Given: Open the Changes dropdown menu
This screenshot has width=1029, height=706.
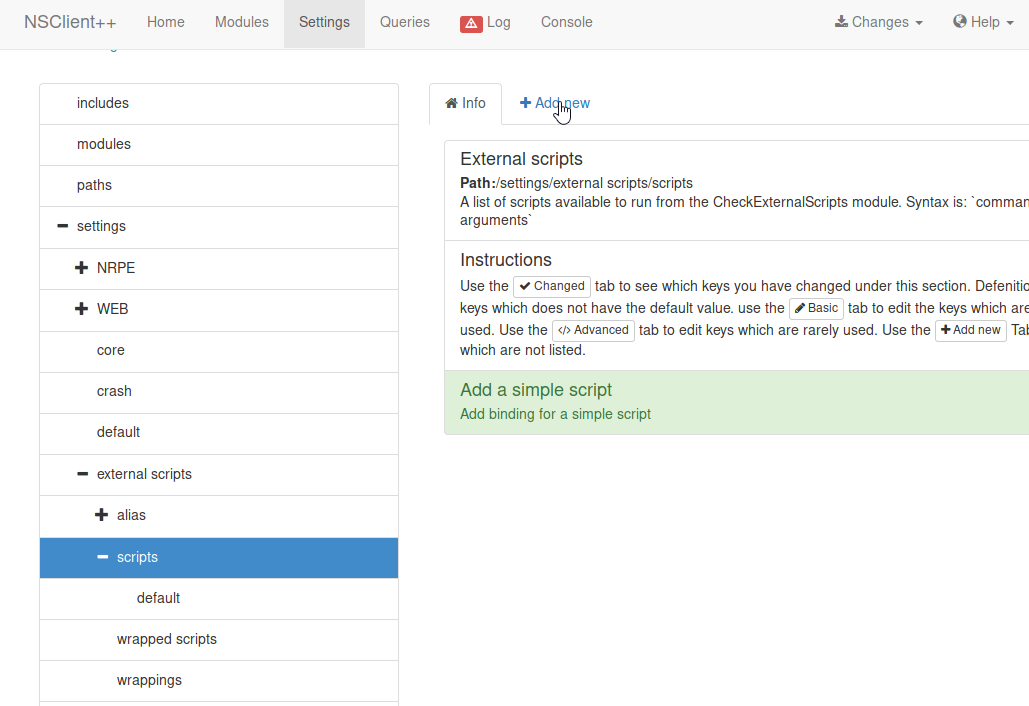Looking at the screenshot, I should [x=879, y=22].
